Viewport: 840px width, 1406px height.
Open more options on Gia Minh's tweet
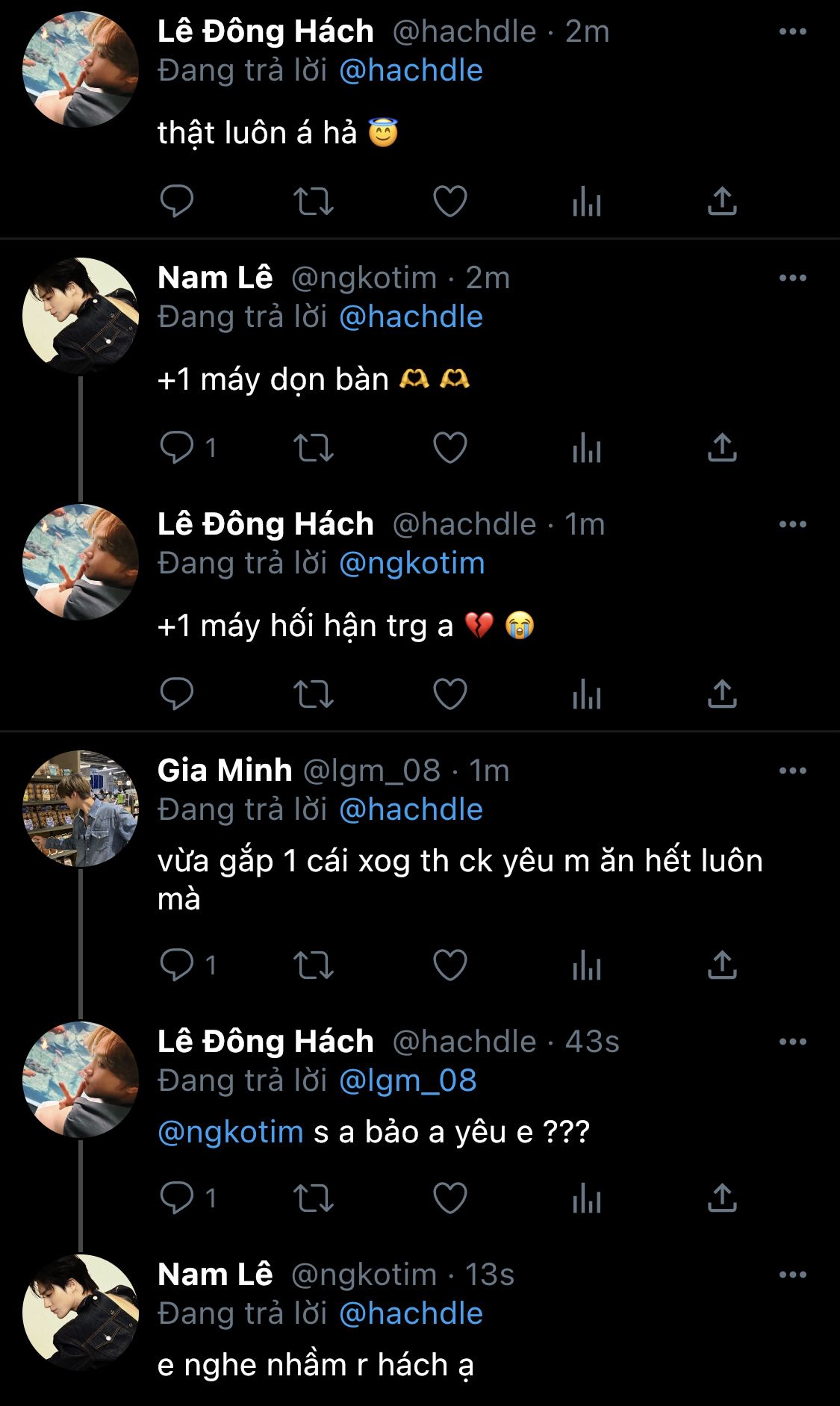(792, 771)
